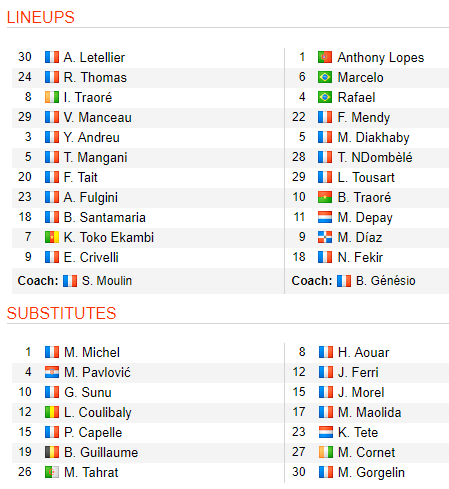Screen dimensions: 449x489
Task: Click the Netherlands flag beside M. Depay
Action: pyautogui.click(x=325, y=217)
